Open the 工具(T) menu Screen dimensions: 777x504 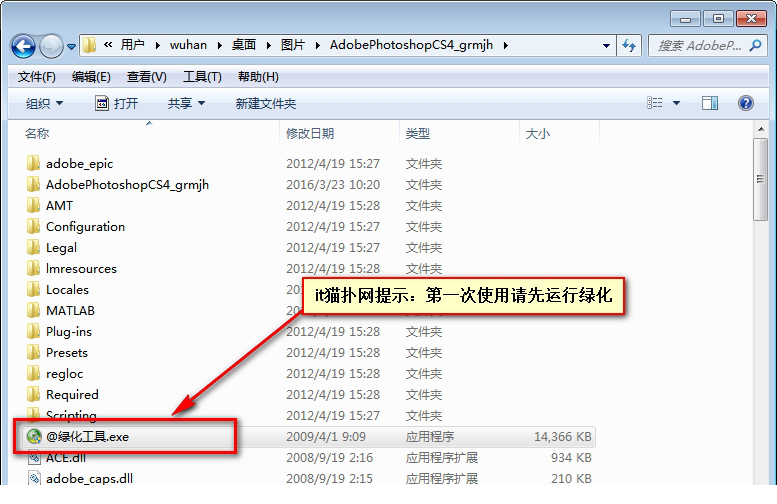[x=202, y=77]
